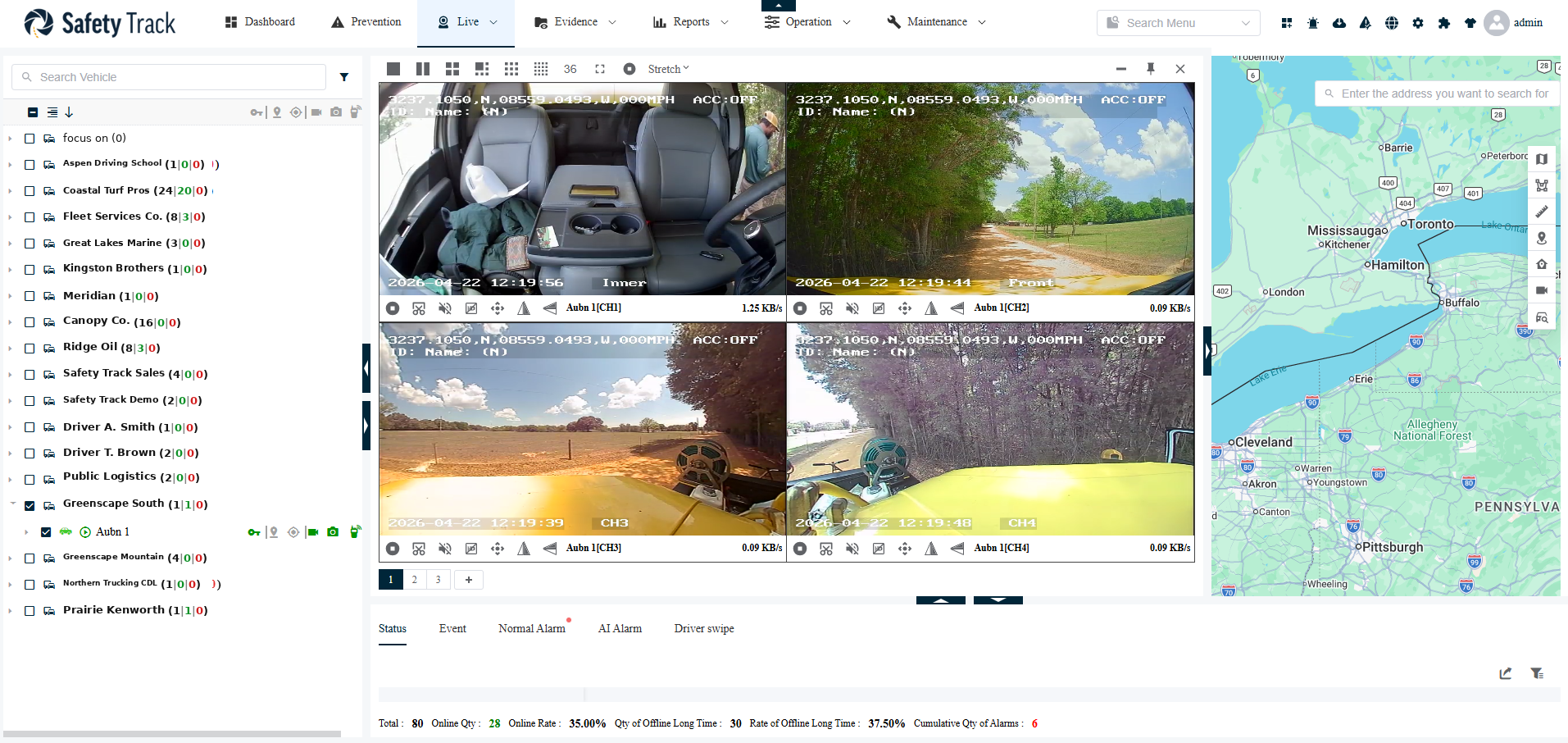This screenshot has width=1568, height=743.
Task: Unmute audio on Aubn 1 CH2
Action: point(852,308)
